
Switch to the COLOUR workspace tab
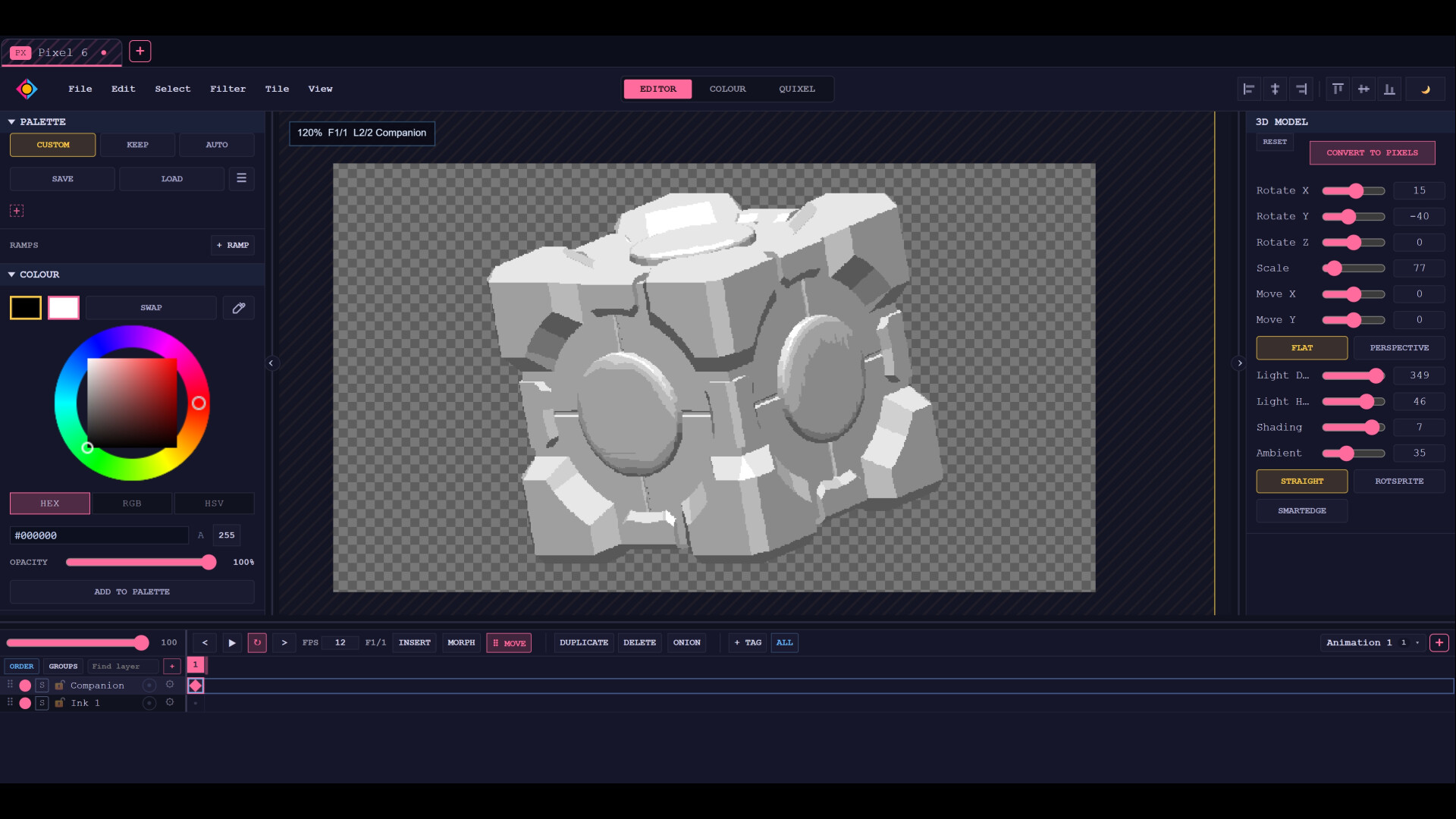pyautogui.click(x=727, y=89)
